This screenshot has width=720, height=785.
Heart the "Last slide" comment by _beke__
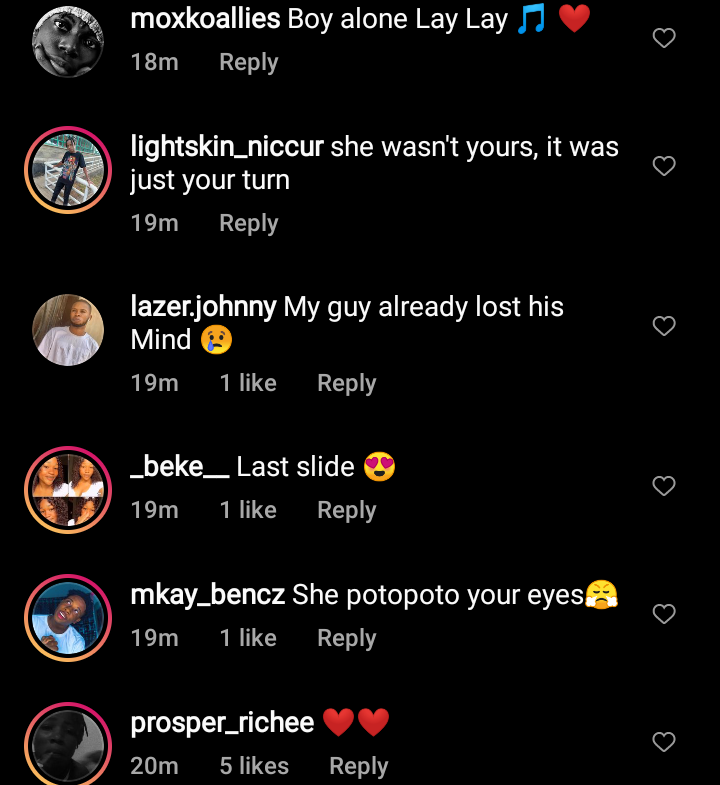[664, 486]
